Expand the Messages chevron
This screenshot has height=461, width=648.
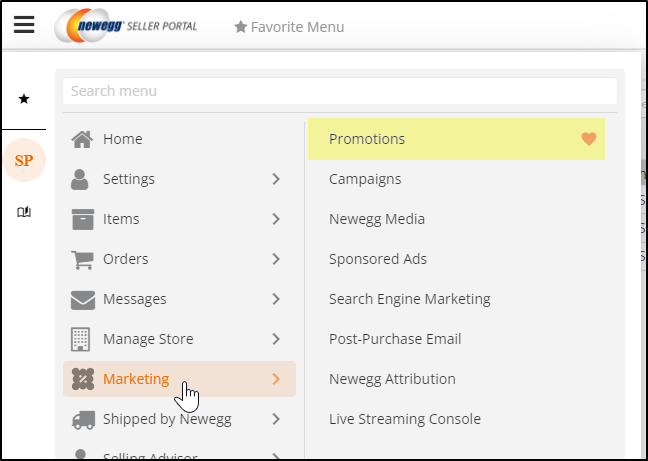tap(276, 299)
